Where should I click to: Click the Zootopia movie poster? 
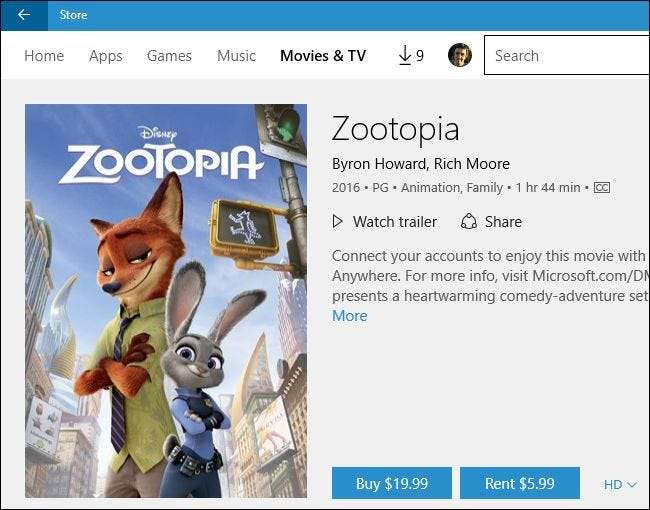click(x=166, y=300)
